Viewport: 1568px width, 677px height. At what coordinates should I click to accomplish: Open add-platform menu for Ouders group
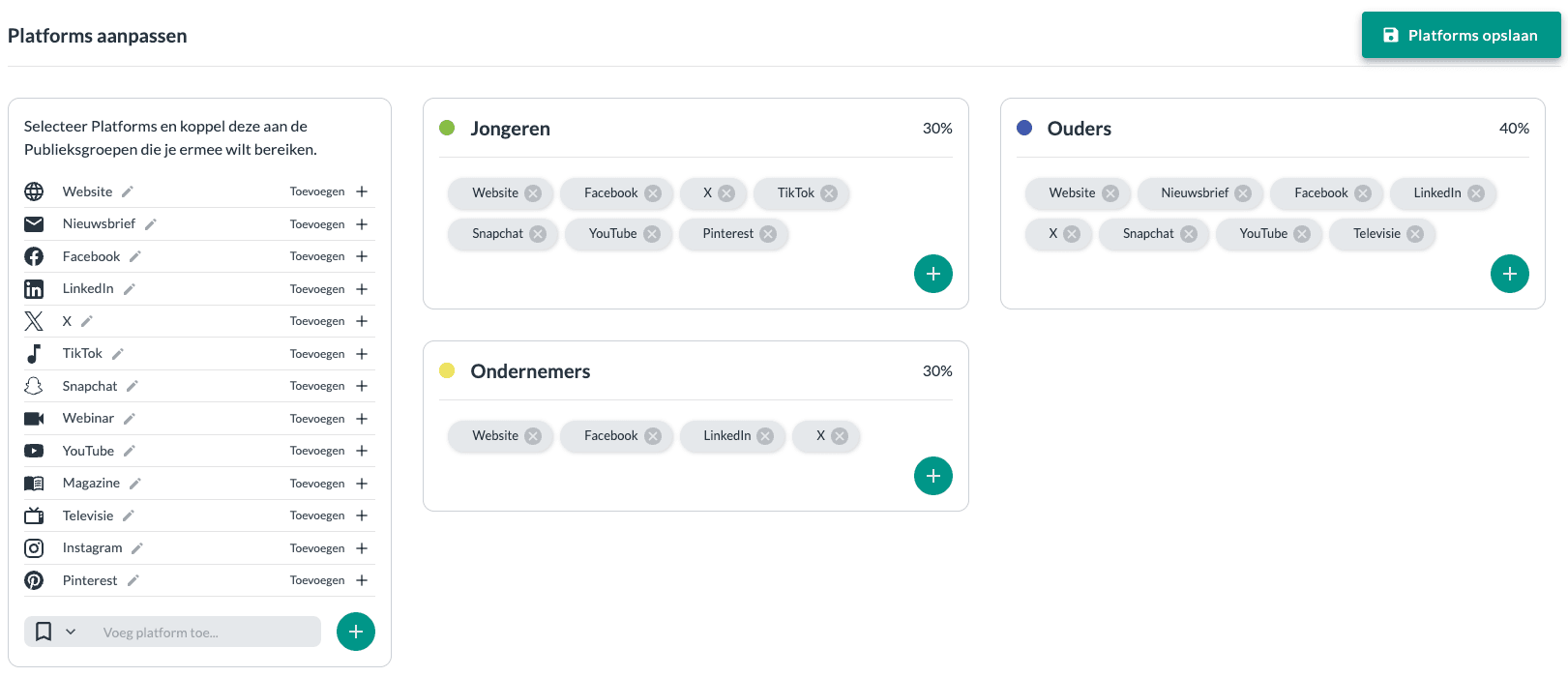pyautogui.click(x=1509, y=274)
